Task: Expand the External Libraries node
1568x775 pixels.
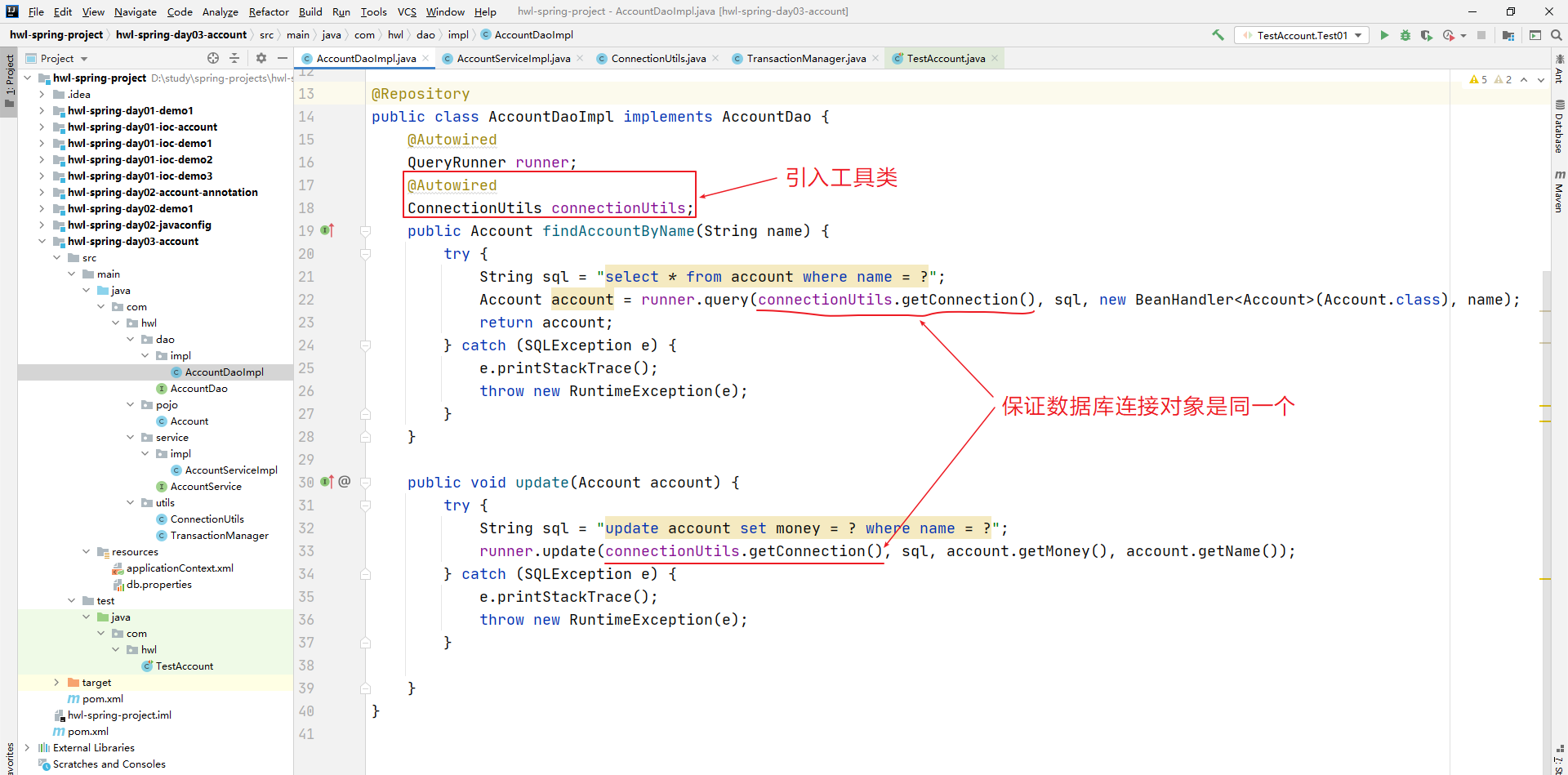Action: click(27, 747)
